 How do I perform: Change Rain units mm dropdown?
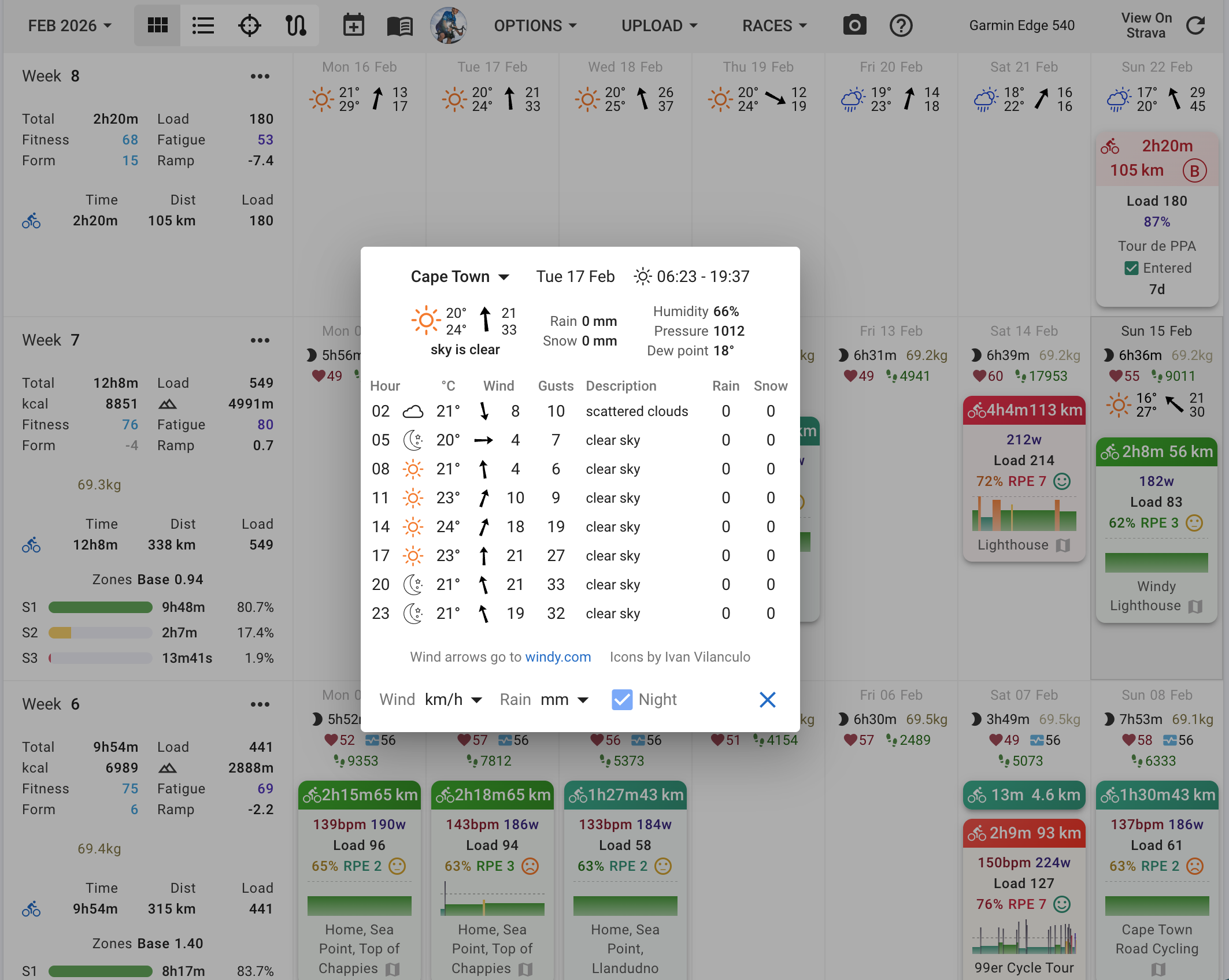(x=564, y=700)
